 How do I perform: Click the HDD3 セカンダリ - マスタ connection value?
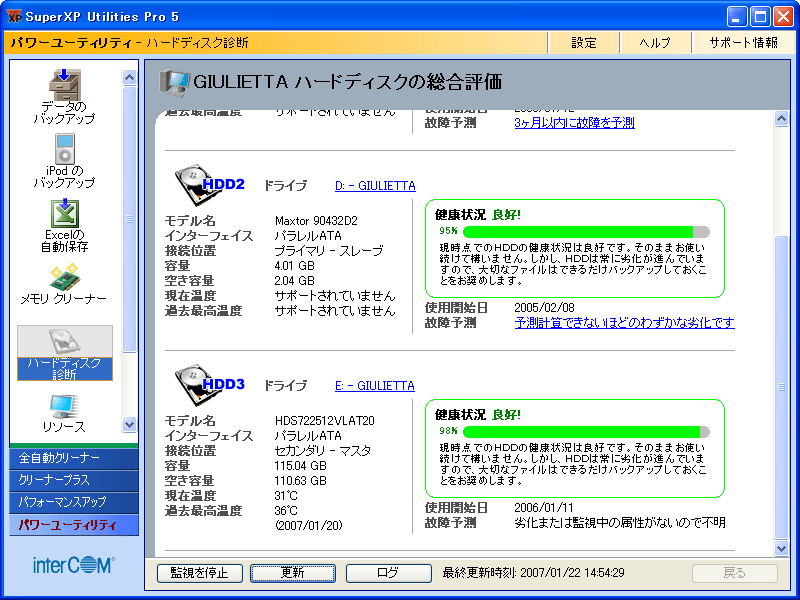point(323,451)
